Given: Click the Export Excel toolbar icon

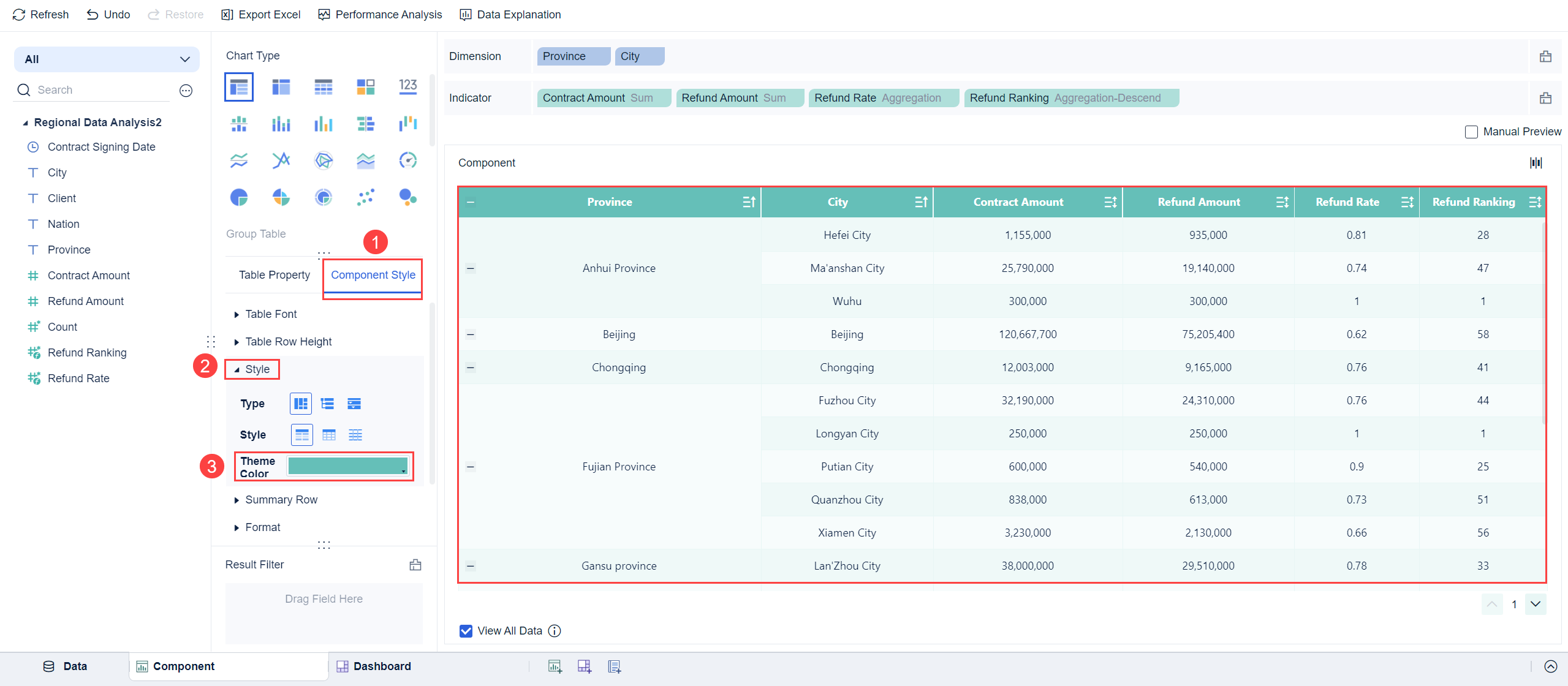Looking at the screenshot, I should point(227,15).
